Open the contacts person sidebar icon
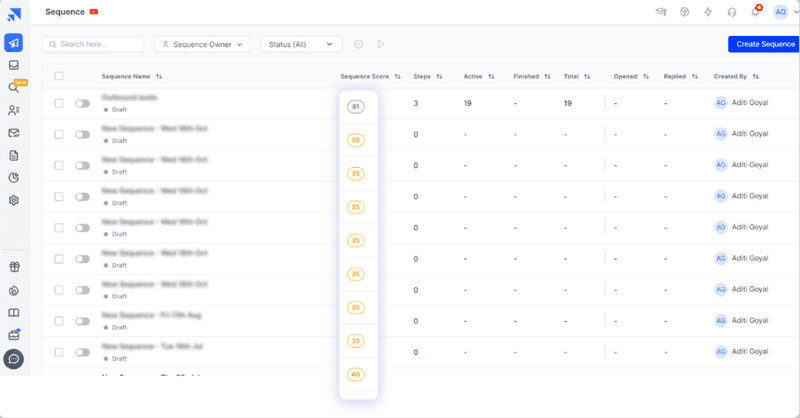This screenshot has height=418, width=800. click(14, 110)
